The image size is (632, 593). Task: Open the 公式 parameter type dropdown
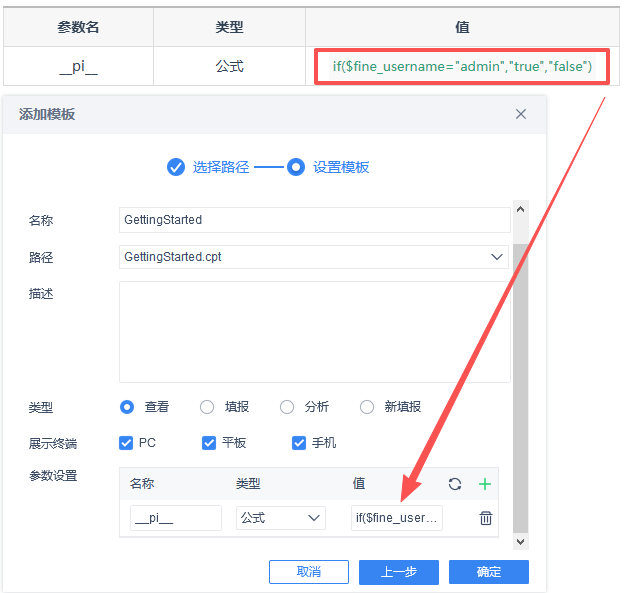coord(281,518)
